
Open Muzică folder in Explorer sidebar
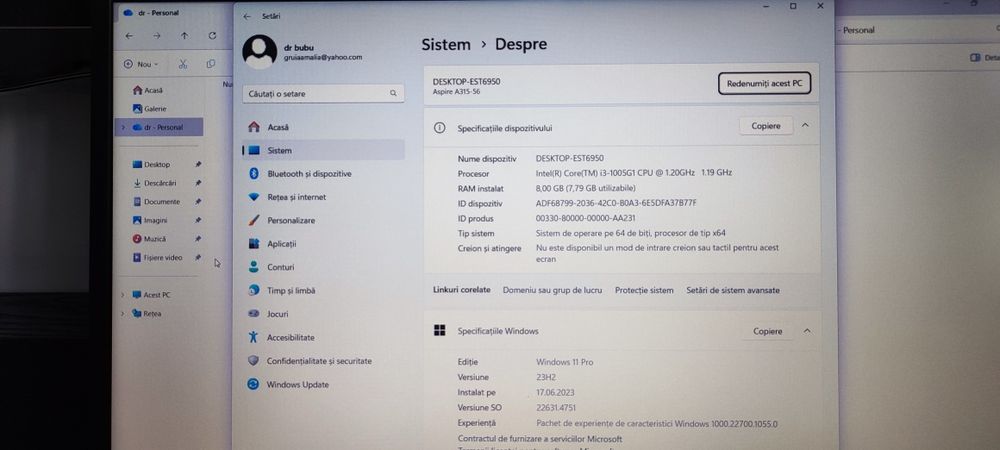click(149, 238)
